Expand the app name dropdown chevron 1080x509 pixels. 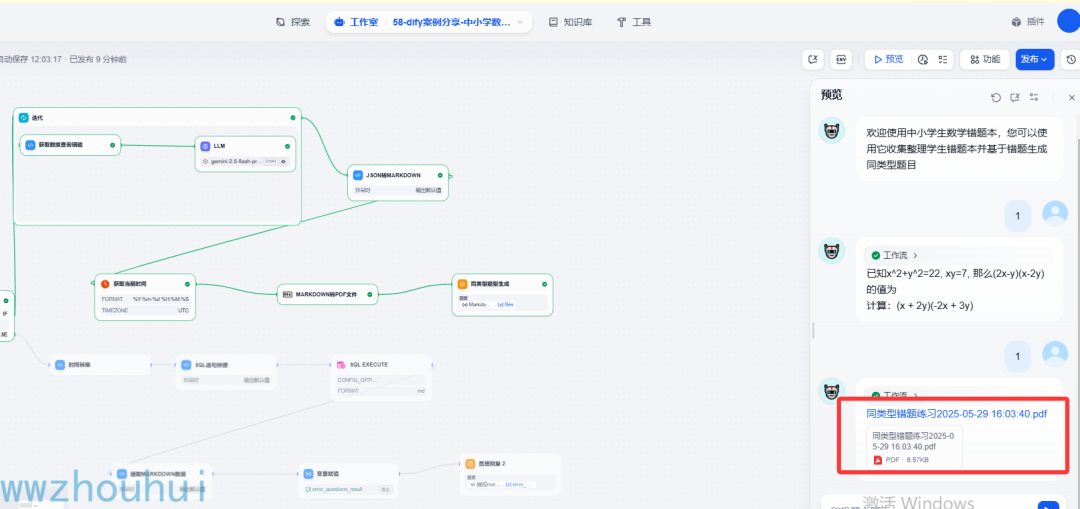[520, 22]
